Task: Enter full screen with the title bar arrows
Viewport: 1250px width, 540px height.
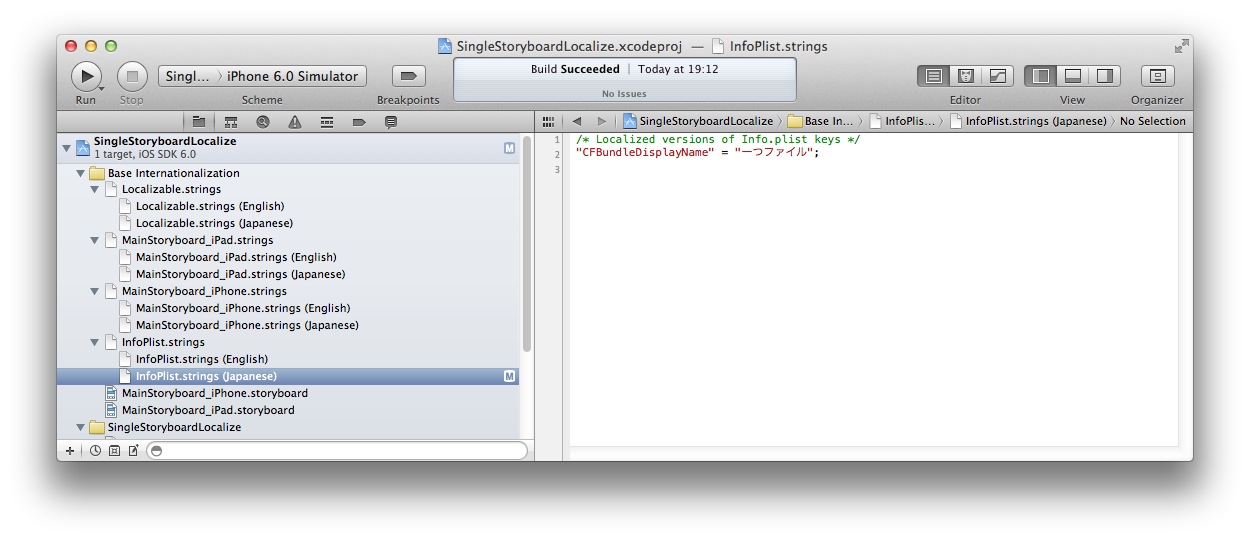Action: click(x=1181, y=46)
